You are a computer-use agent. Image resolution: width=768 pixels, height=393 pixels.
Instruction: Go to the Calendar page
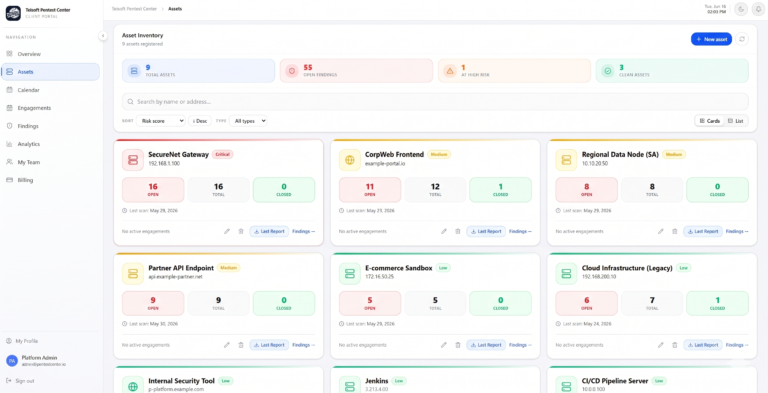click(50, 90)
